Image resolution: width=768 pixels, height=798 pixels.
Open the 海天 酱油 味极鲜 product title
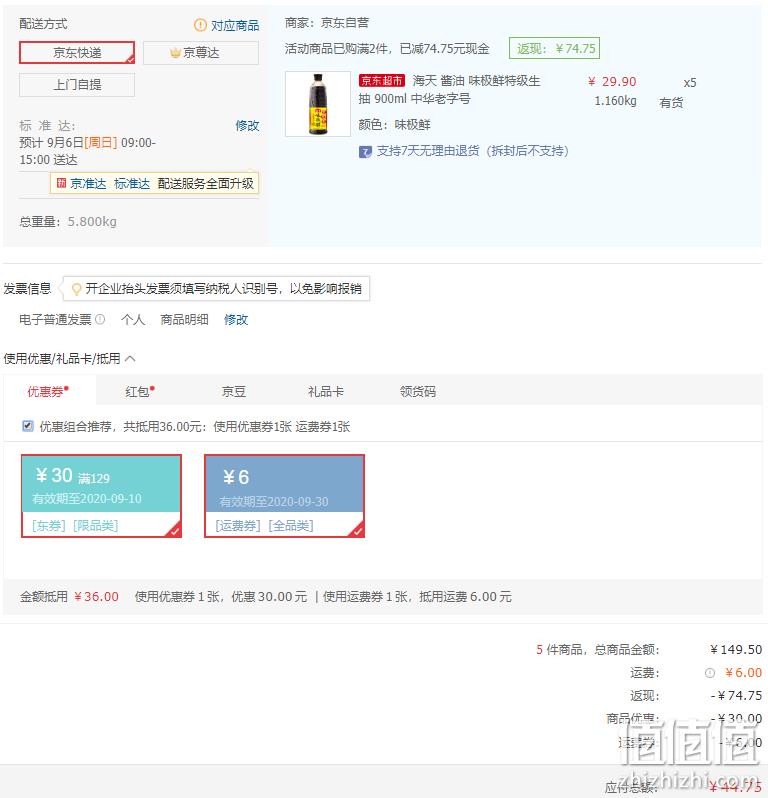tap(449, 90)
